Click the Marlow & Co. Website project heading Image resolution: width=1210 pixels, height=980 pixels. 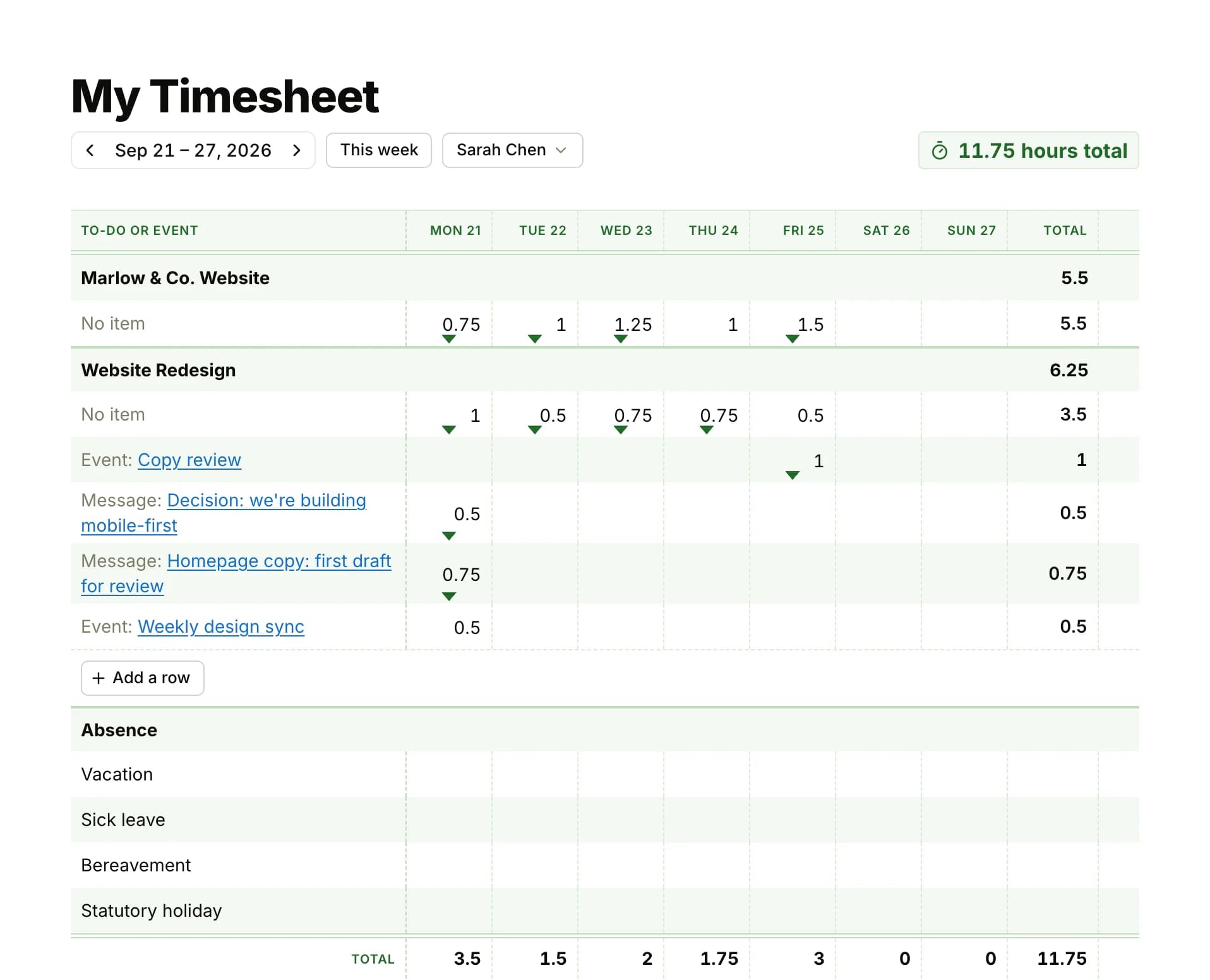176,278
